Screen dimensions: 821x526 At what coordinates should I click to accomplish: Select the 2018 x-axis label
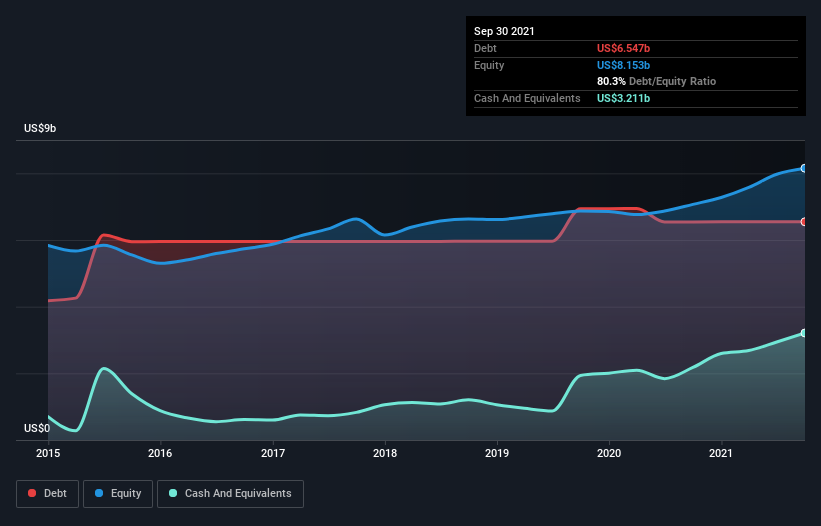click(x=385, y=453)
